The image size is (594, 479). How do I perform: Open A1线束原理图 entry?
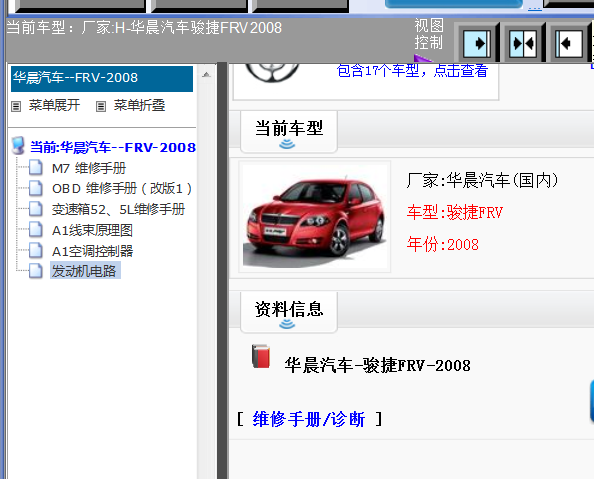coord(92,230)
